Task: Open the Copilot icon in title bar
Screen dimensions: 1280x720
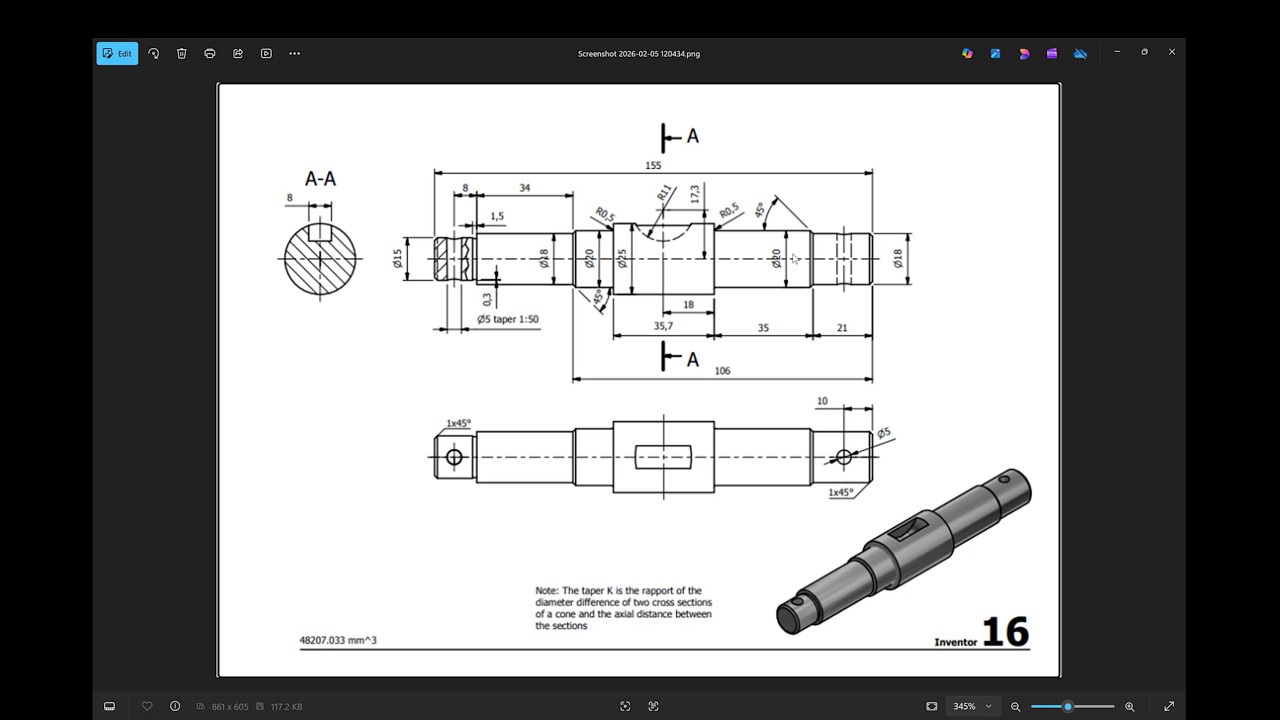Action: 967,53
